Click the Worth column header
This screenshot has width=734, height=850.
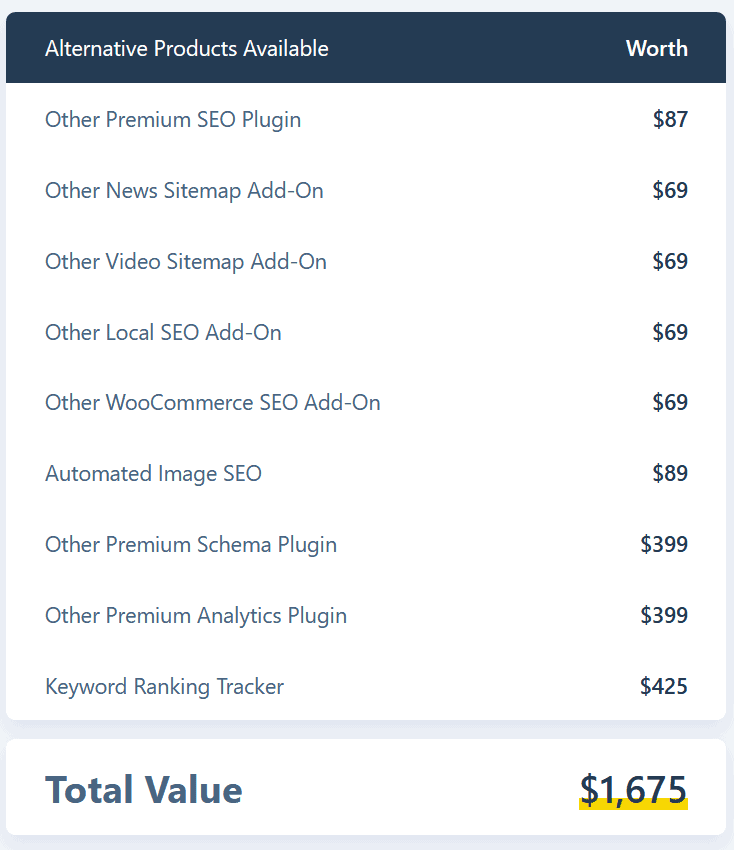point(656,49)
